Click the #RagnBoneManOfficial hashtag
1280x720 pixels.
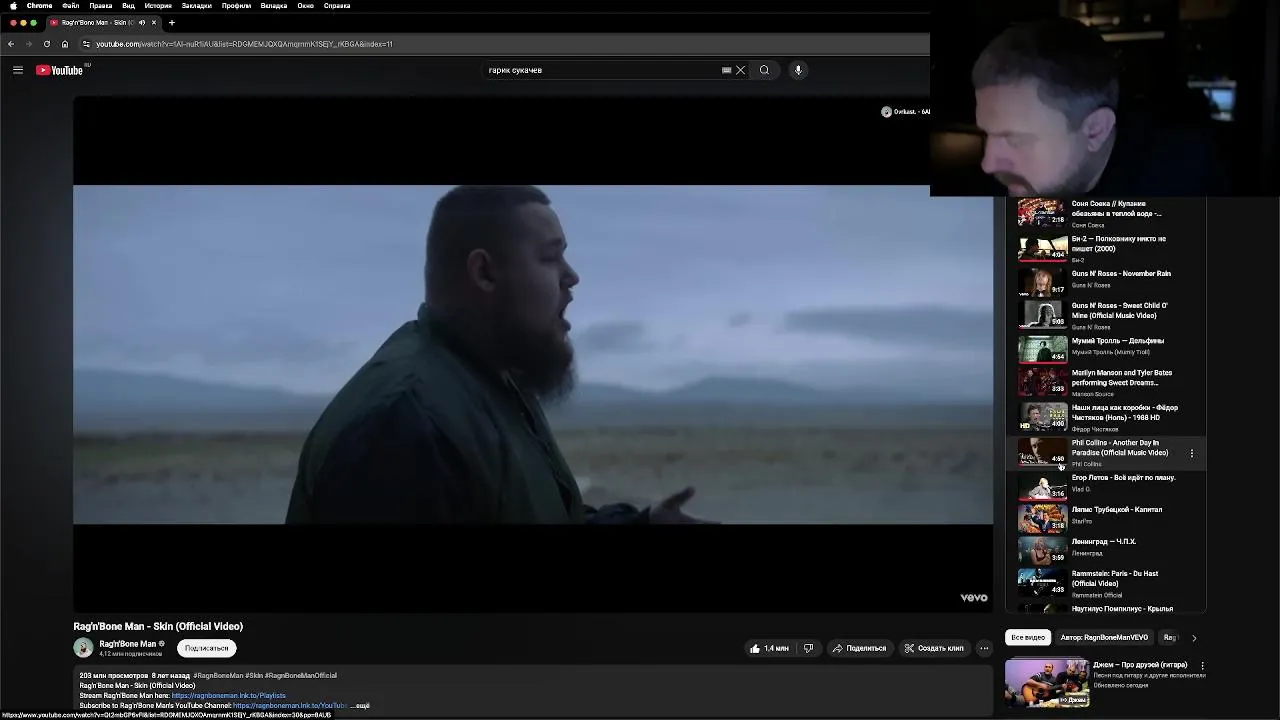coord(301,675)
